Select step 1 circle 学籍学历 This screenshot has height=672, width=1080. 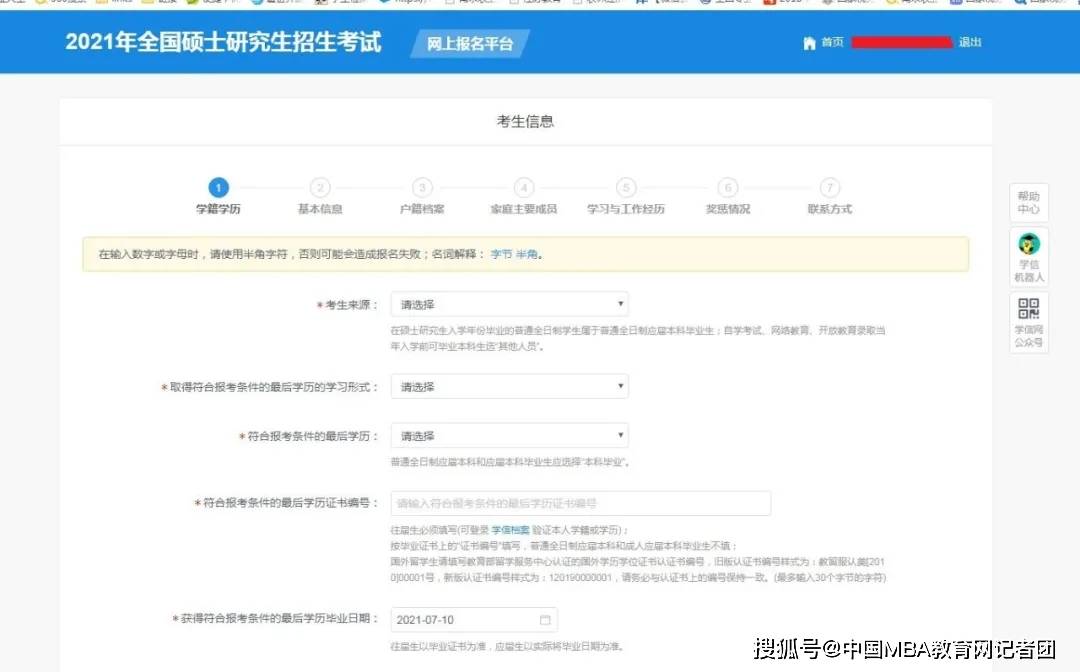coord(218,187)
